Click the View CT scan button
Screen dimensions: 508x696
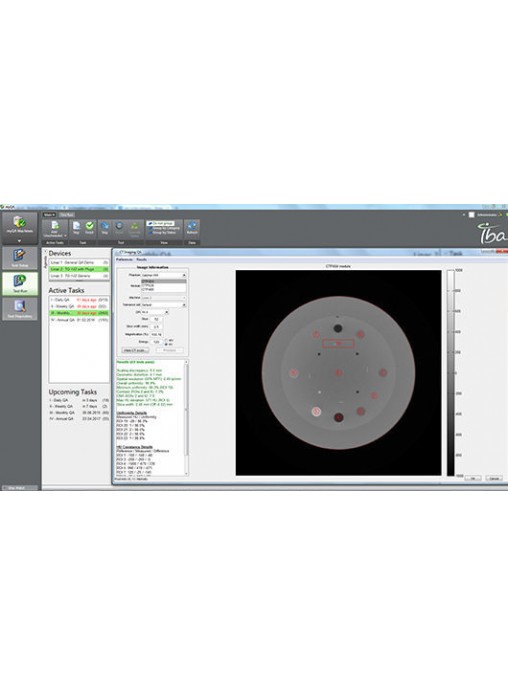point(135,350)
